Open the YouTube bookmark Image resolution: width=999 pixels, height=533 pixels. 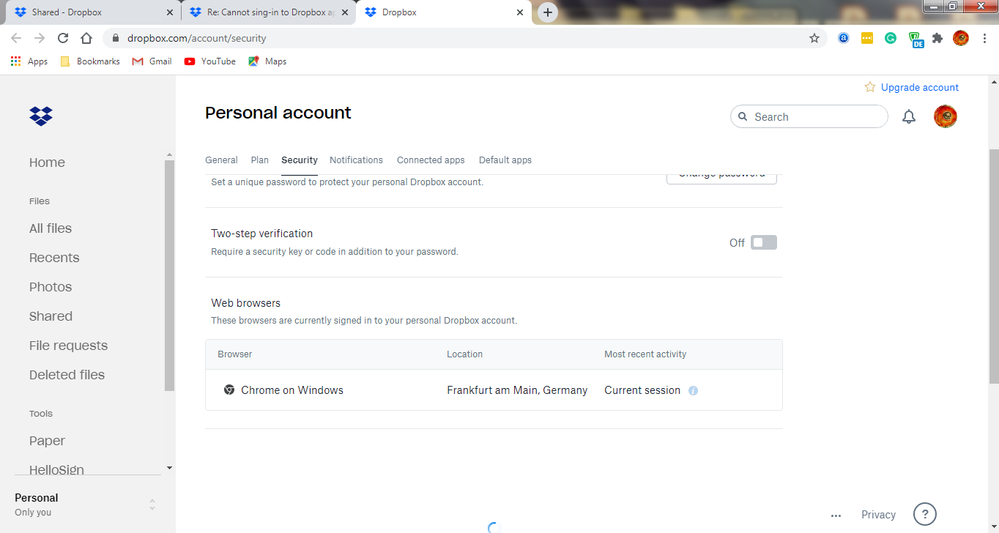[210, 61]
